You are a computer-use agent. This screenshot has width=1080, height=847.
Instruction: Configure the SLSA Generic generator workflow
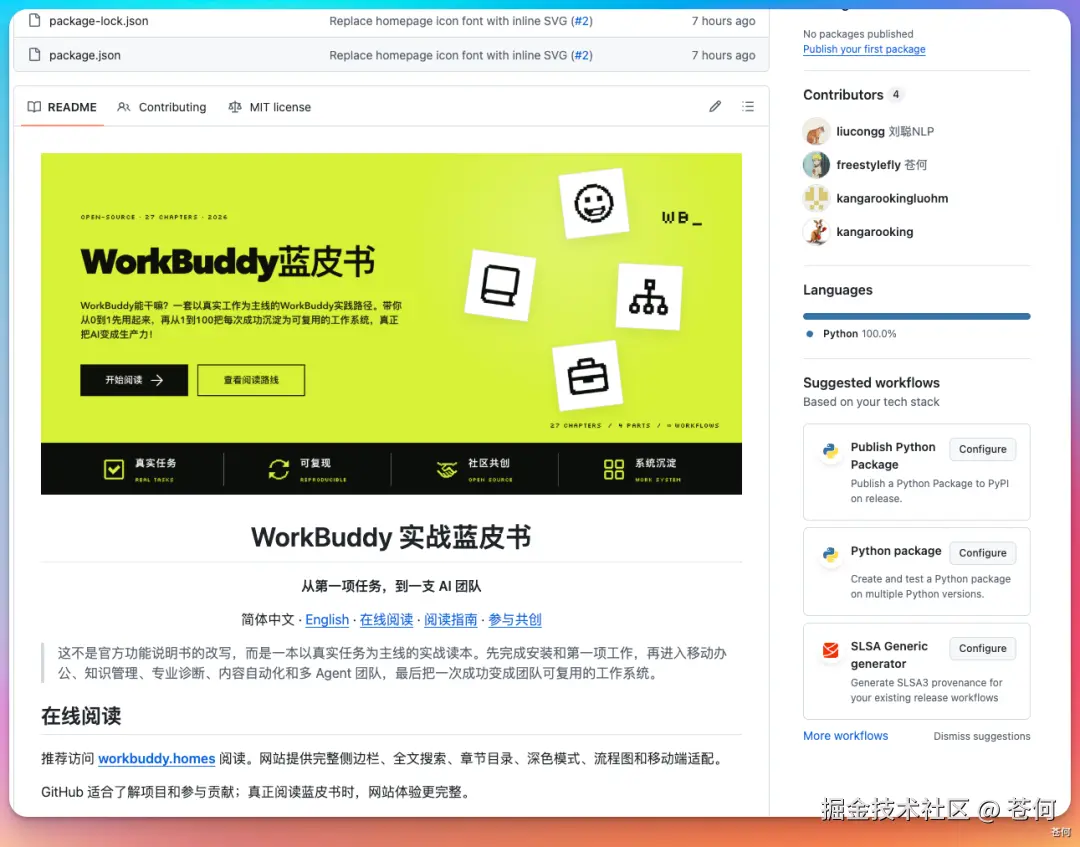(x=982, y=648)
